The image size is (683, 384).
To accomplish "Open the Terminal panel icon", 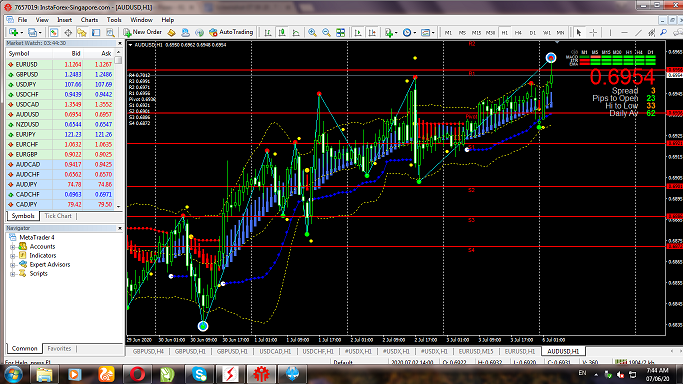I will pos(96,32).
